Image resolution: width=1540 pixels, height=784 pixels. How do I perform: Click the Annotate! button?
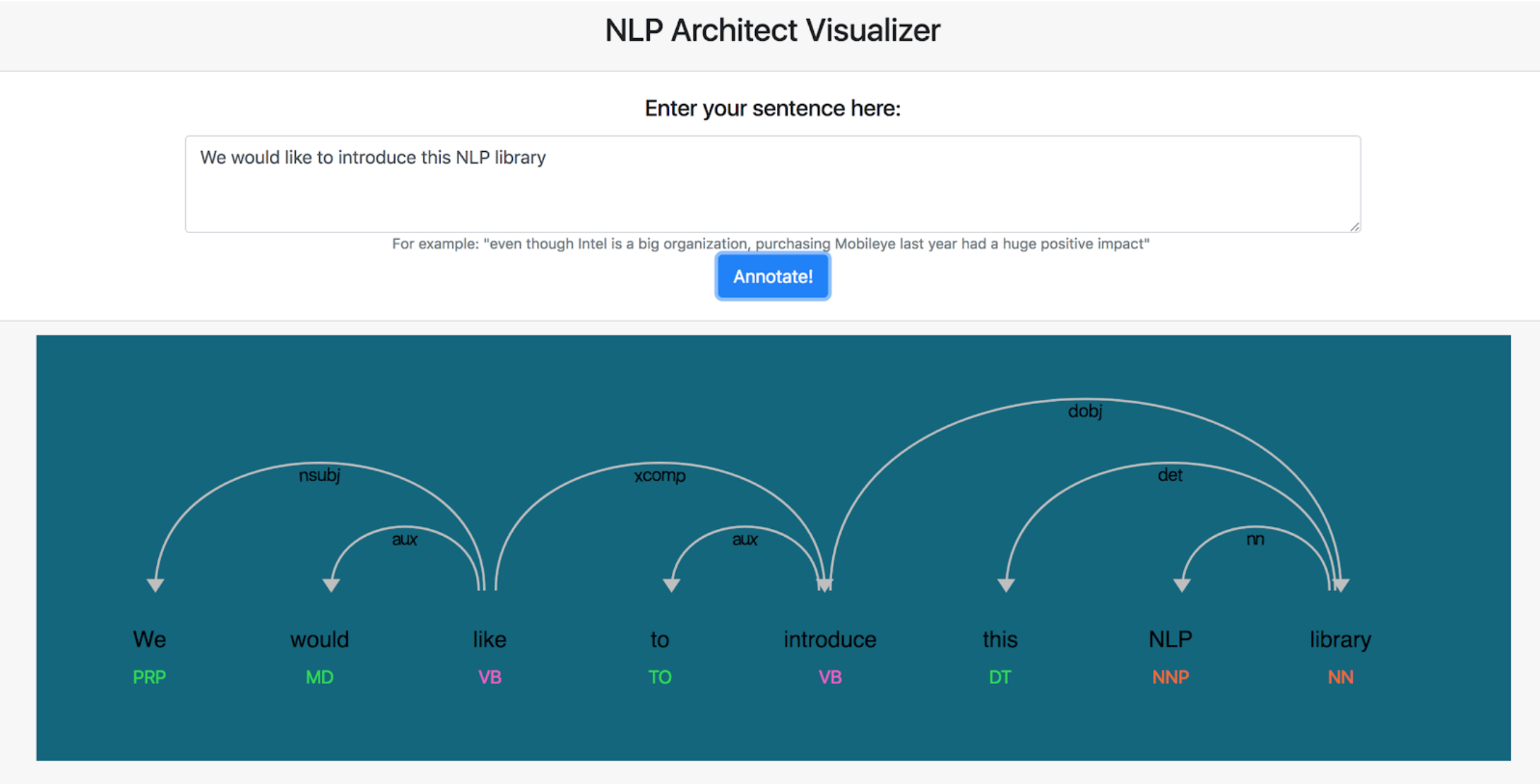point(772,276)
